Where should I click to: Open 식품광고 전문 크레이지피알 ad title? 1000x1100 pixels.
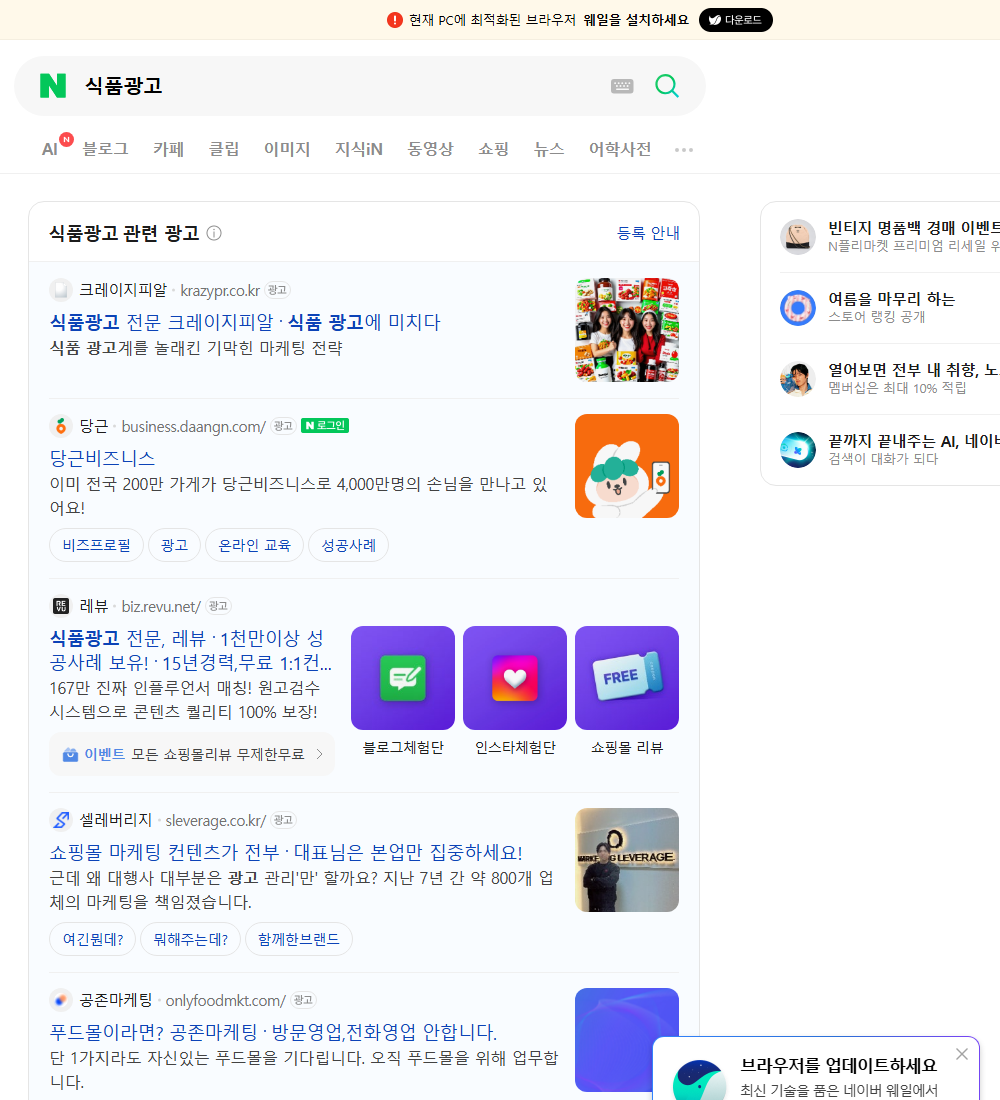tap(245, 322)
